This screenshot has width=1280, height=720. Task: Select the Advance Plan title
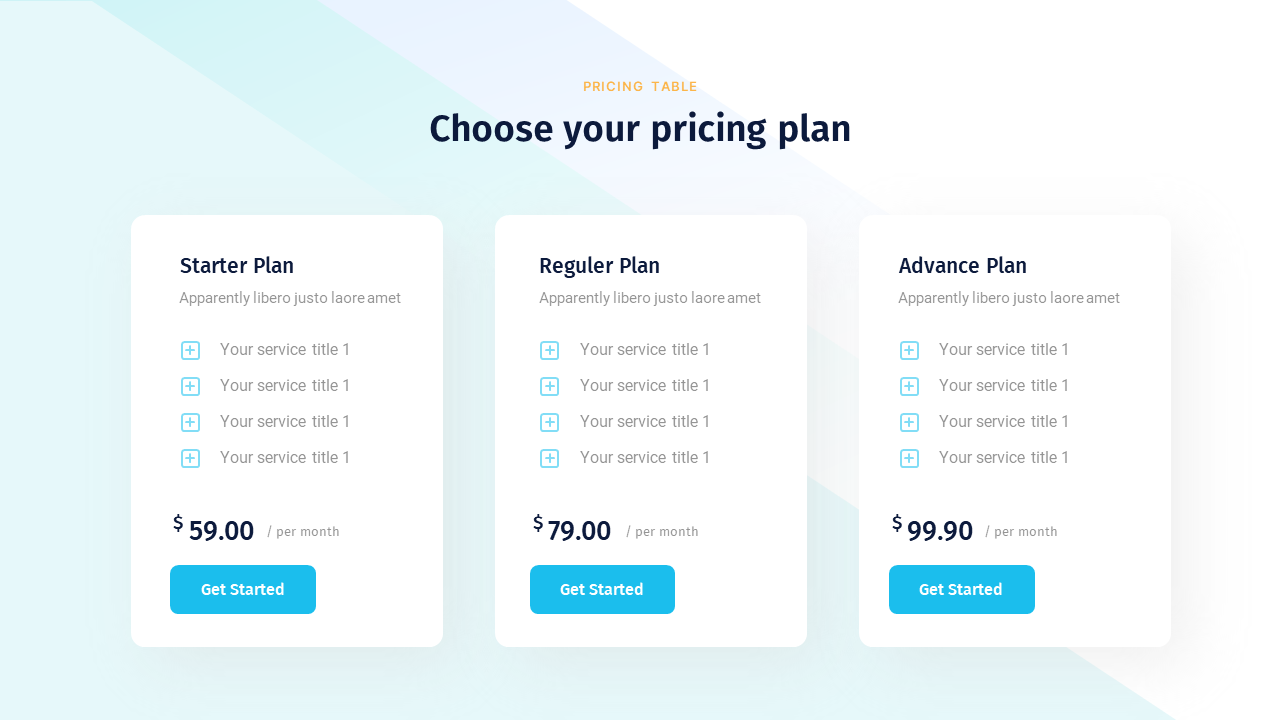point(962,266)
